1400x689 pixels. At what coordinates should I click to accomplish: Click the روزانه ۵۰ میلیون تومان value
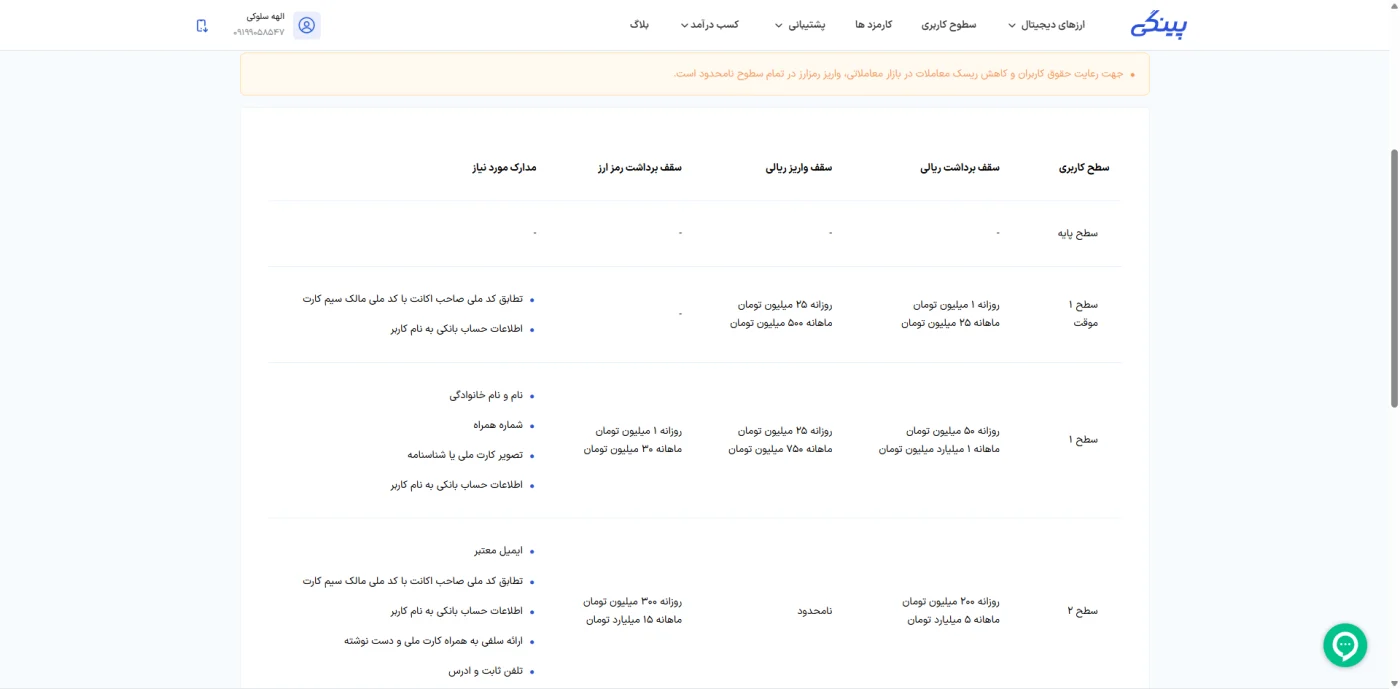coord(953,431)
